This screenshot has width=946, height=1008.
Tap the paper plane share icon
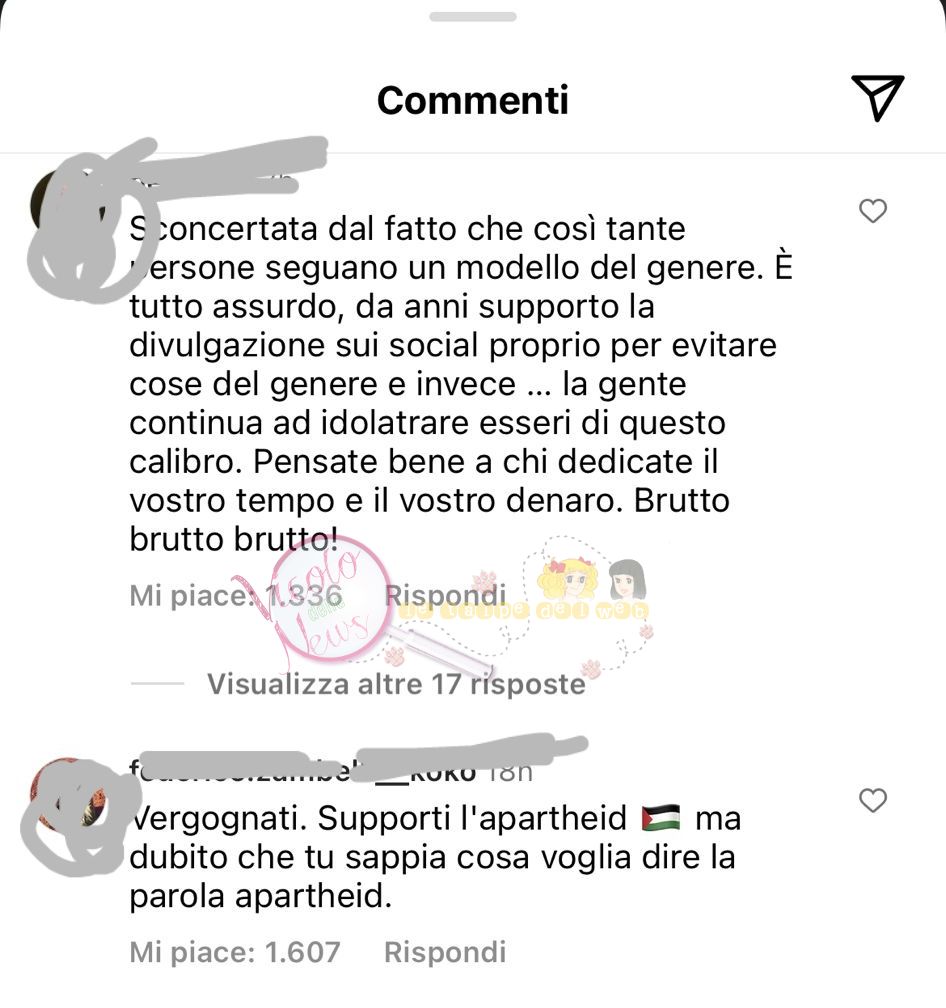(878, 98)
